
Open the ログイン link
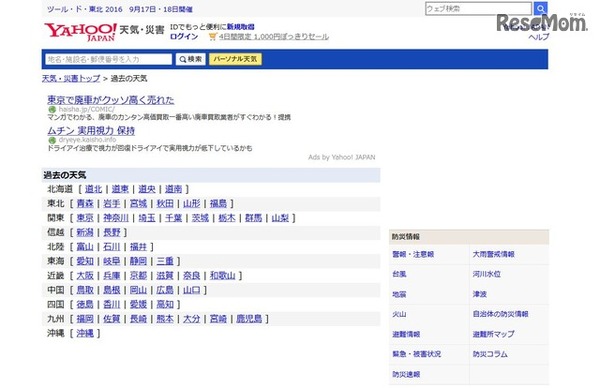tap(184, 37)
